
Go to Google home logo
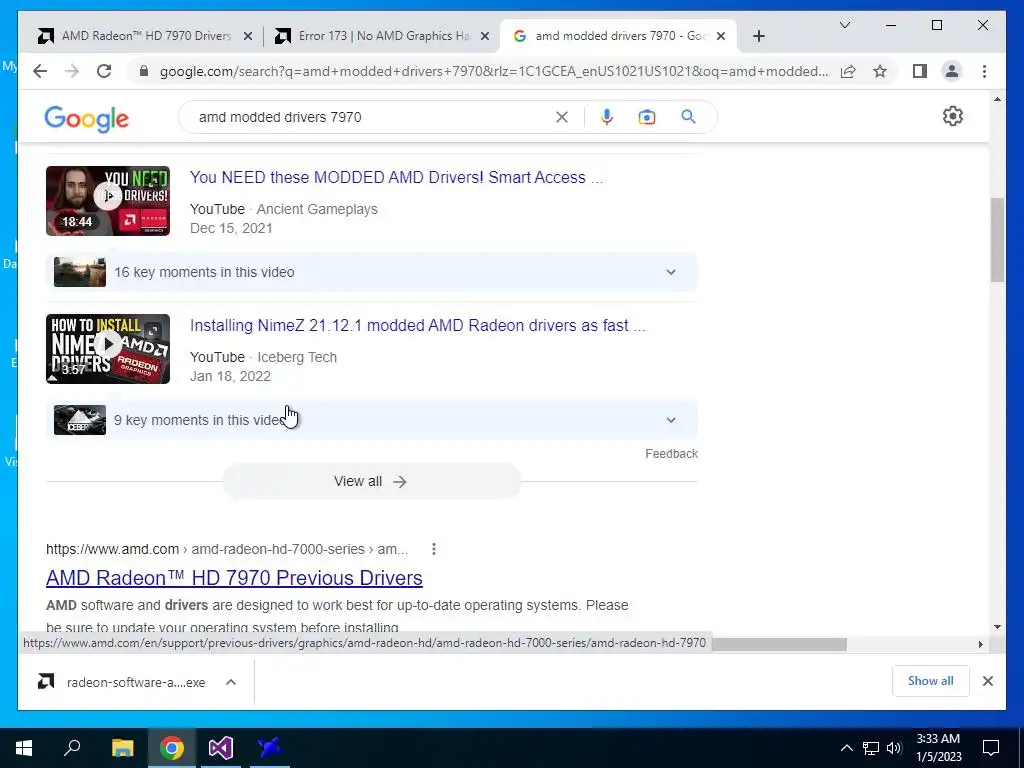coord(87,119)
